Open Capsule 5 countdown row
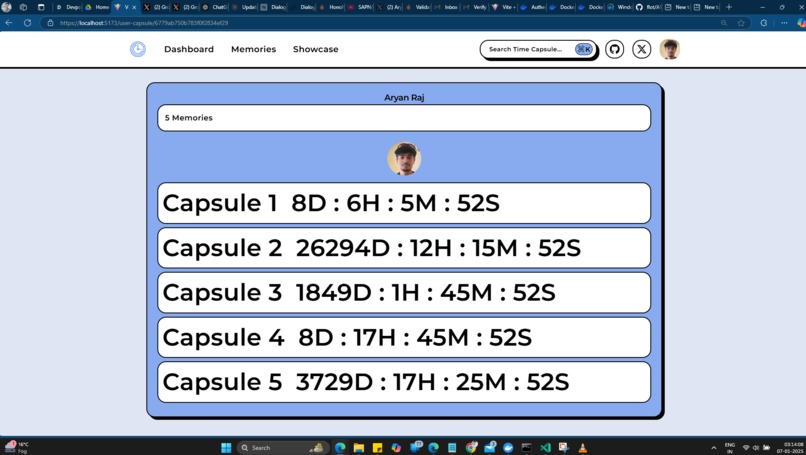This screenshot has height=455, width=806. (x=404, y=382)
